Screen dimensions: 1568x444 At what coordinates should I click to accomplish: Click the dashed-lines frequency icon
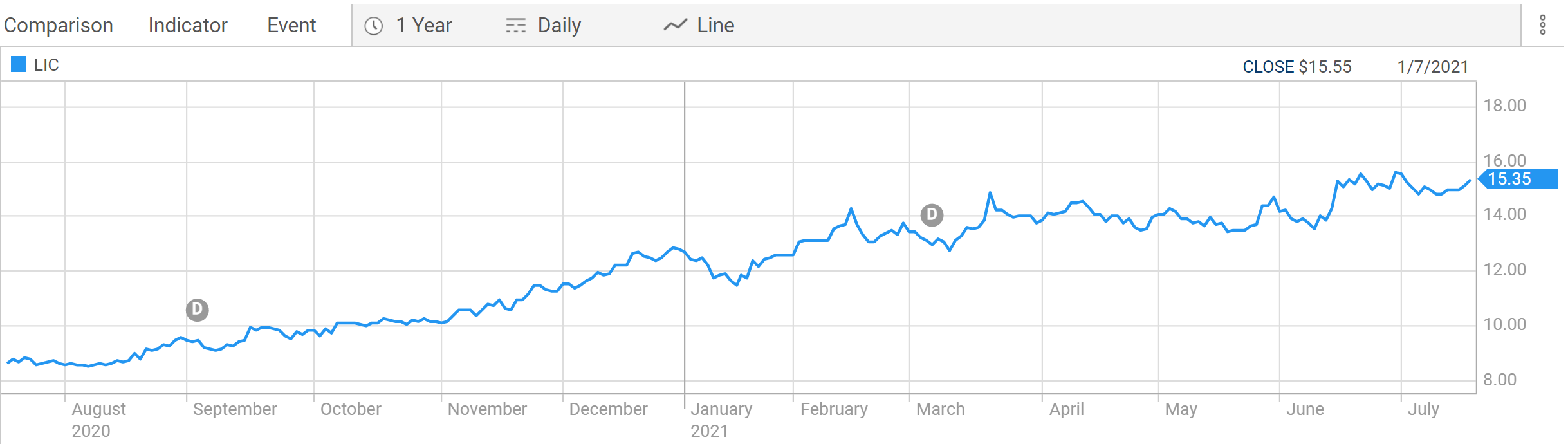point(515,26)
